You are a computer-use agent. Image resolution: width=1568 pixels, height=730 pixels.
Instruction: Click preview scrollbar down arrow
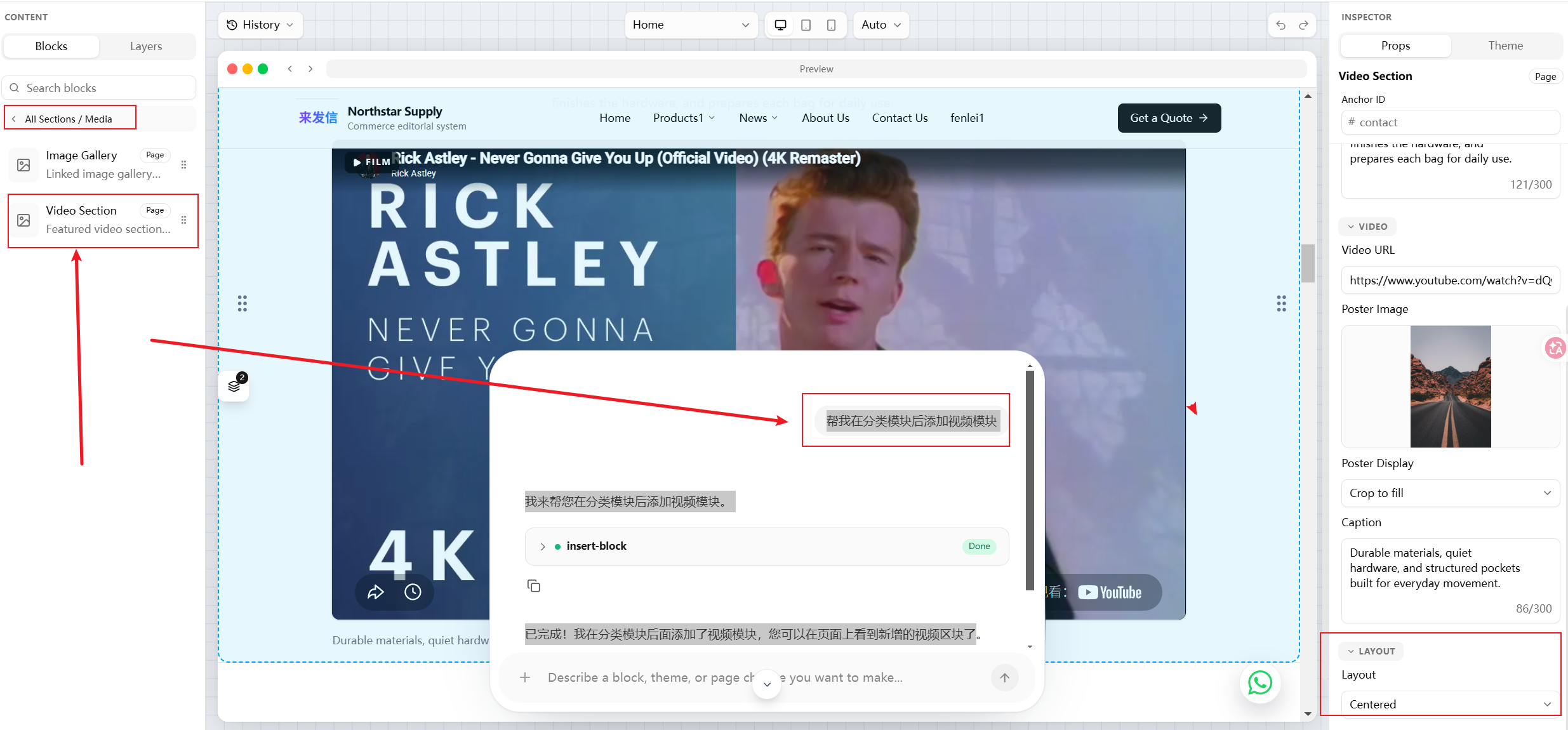point(1308,713)
